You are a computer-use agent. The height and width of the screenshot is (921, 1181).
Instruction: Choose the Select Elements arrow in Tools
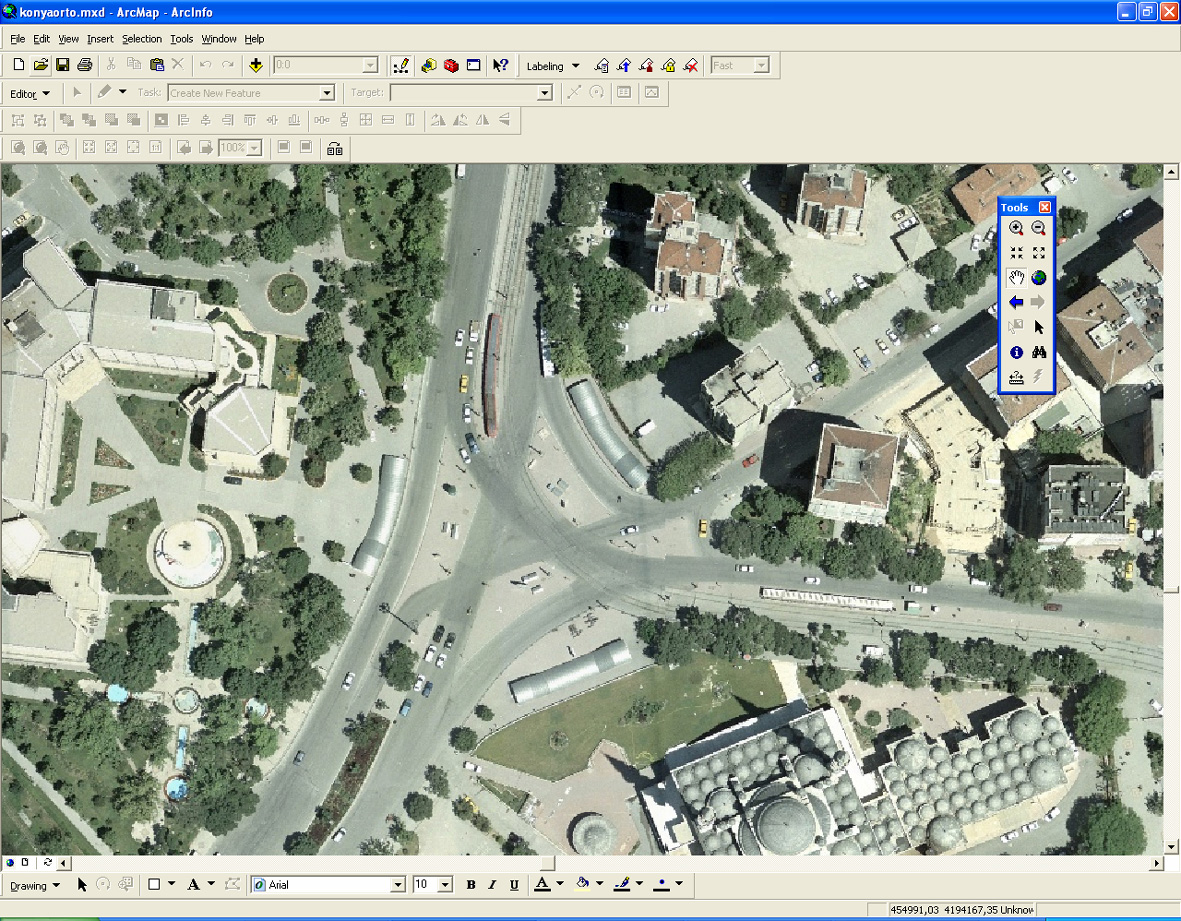[x=1039, y=328]
